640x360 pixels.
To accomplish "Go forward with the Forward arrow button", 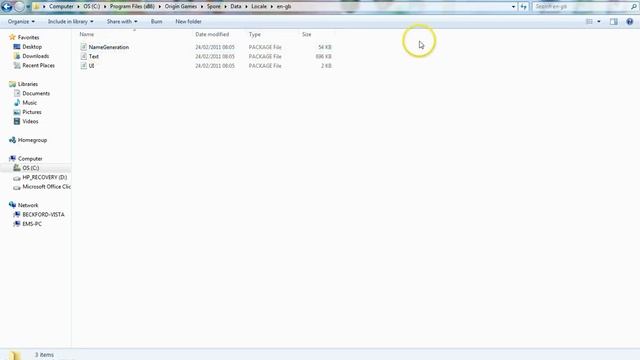I will click(19, 7).
